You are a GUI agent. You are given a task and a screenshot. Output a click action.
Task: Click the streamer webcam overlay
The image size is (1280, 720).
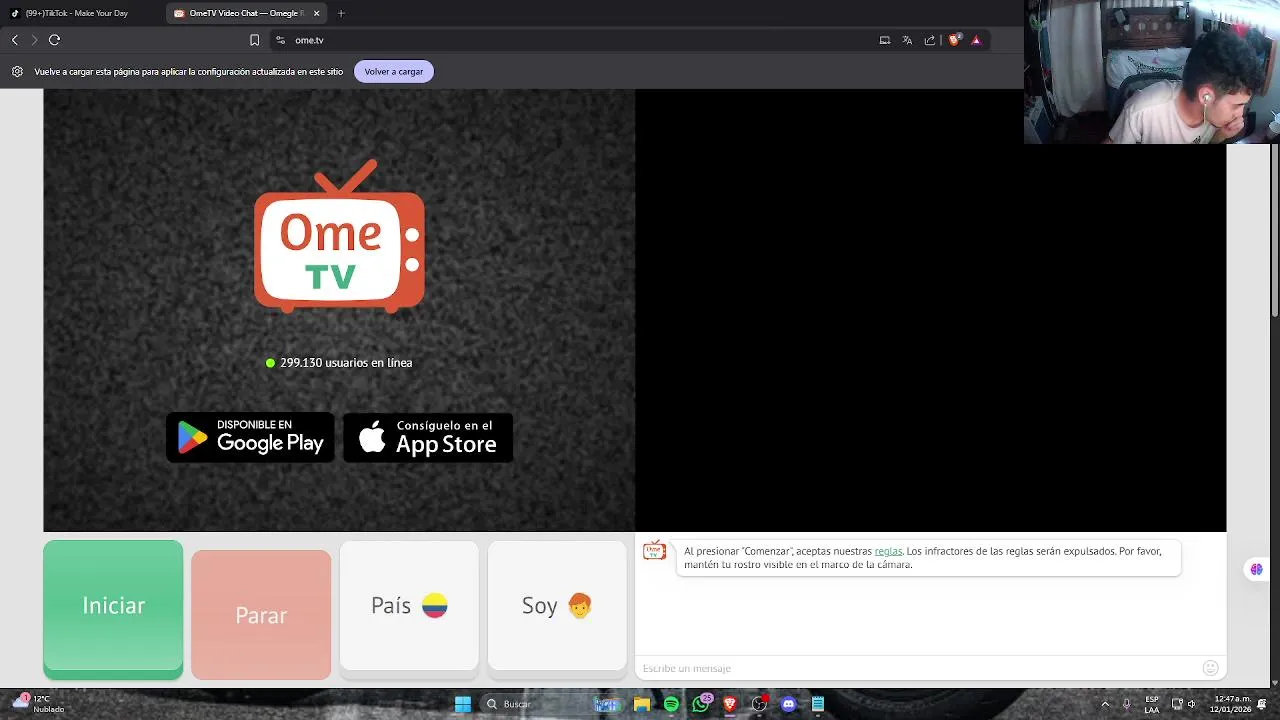tap(1152, 72)
